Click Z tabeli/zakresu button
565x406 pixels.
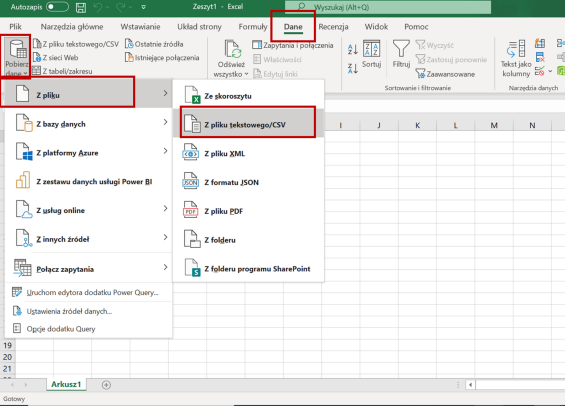tap(62, 71)
